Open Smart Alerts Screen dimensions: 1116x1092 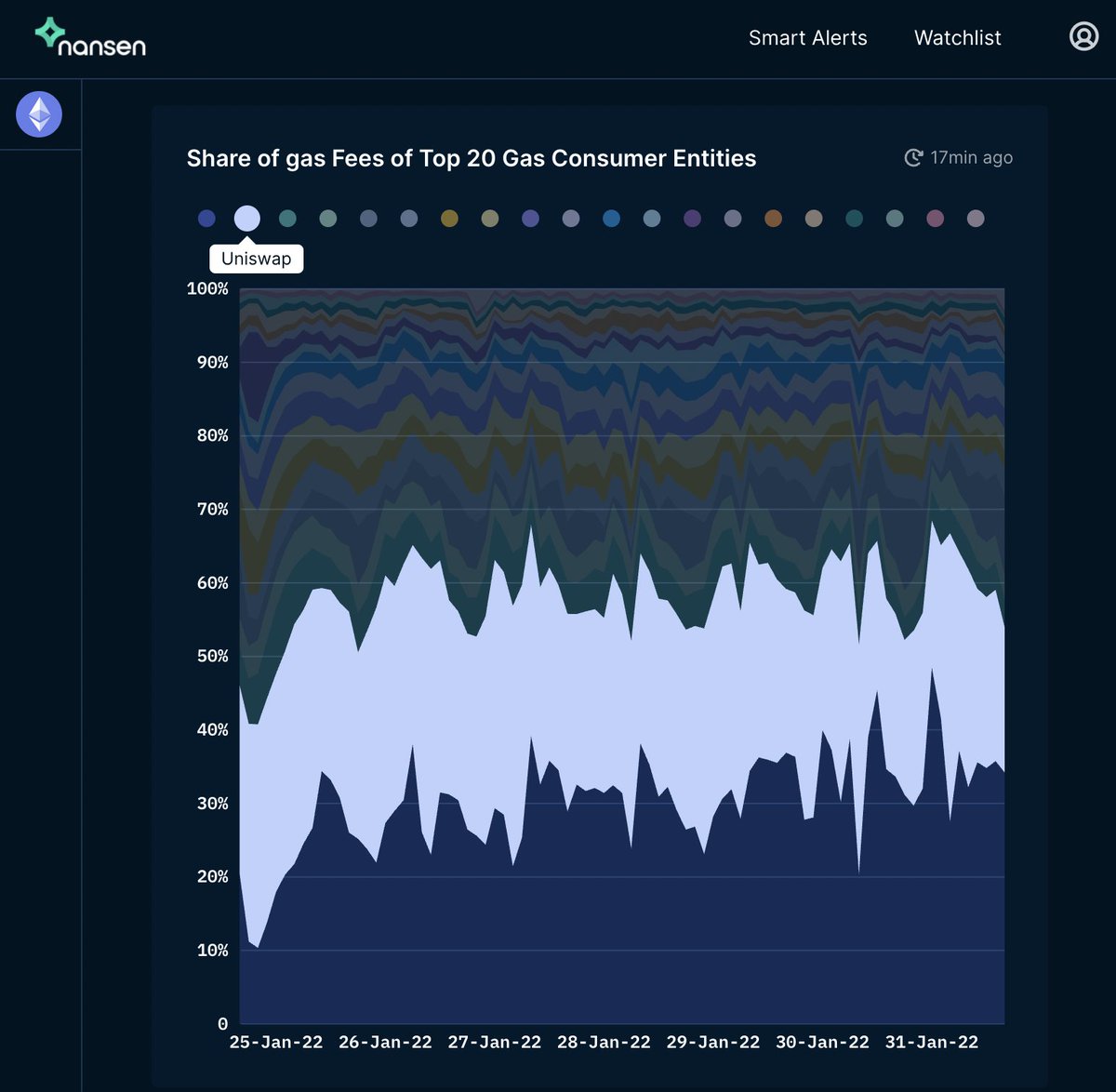(807, 37)
